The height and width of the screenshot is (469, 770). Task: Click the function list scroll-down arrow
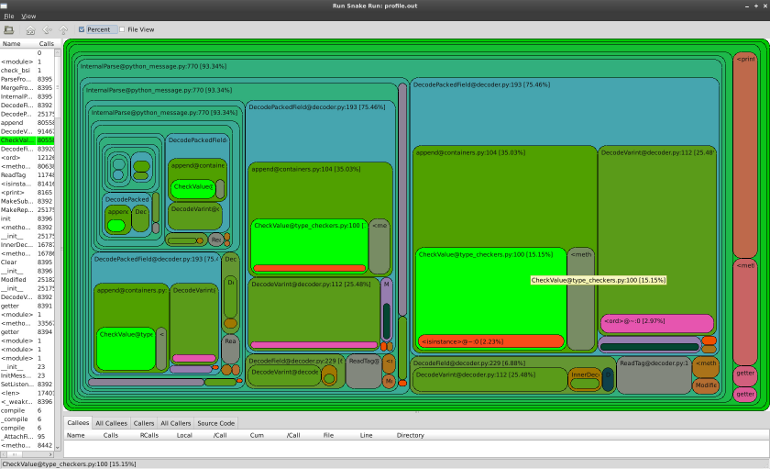coord(57,447)
